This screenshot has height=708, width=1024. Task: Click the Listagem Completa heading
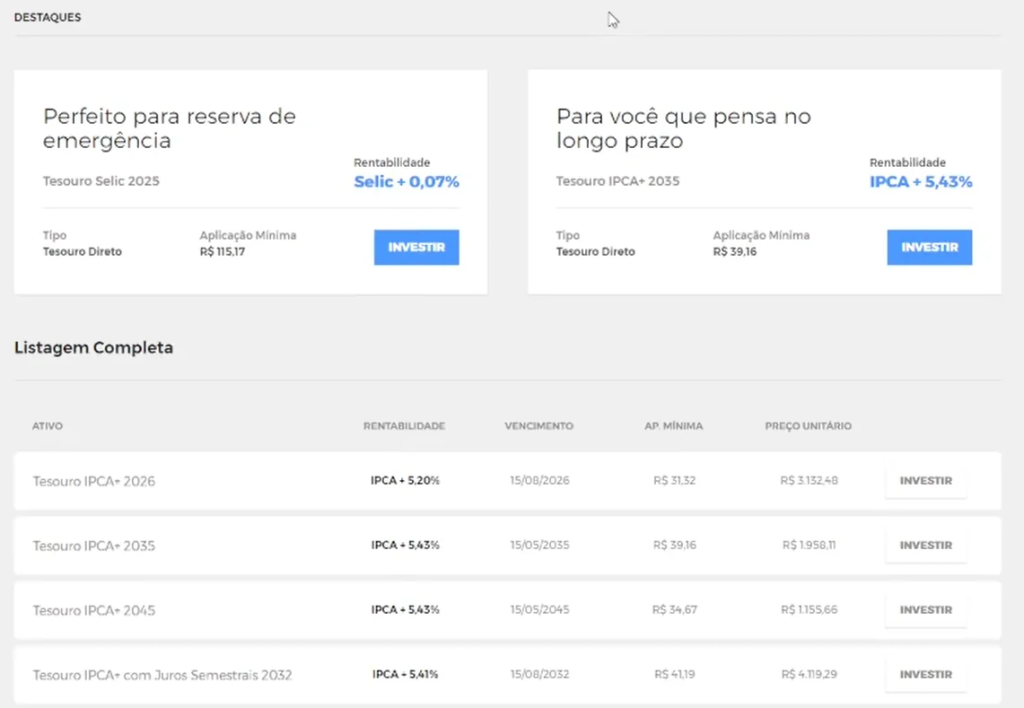coord(94,347)
